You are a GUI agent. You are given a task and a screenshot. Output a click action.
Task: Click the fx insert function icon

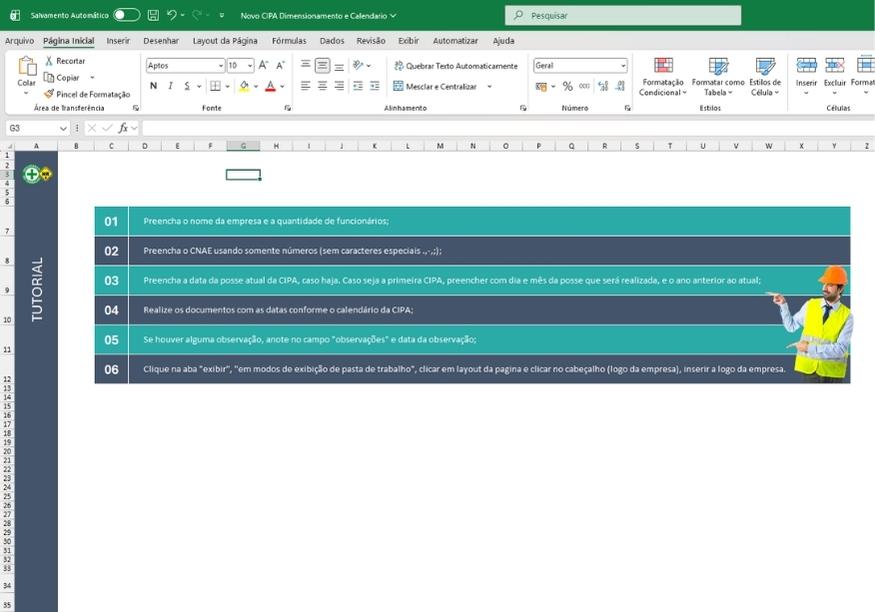(123, 128)
